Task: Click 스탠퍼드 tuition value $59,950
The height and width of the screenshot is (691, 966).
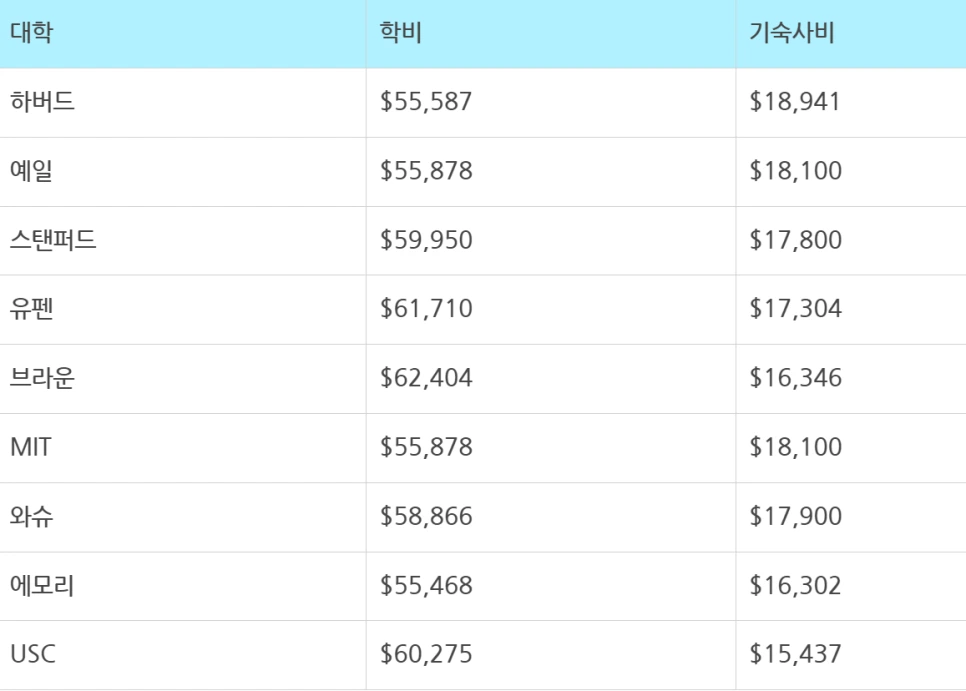Action: (426, 240)
